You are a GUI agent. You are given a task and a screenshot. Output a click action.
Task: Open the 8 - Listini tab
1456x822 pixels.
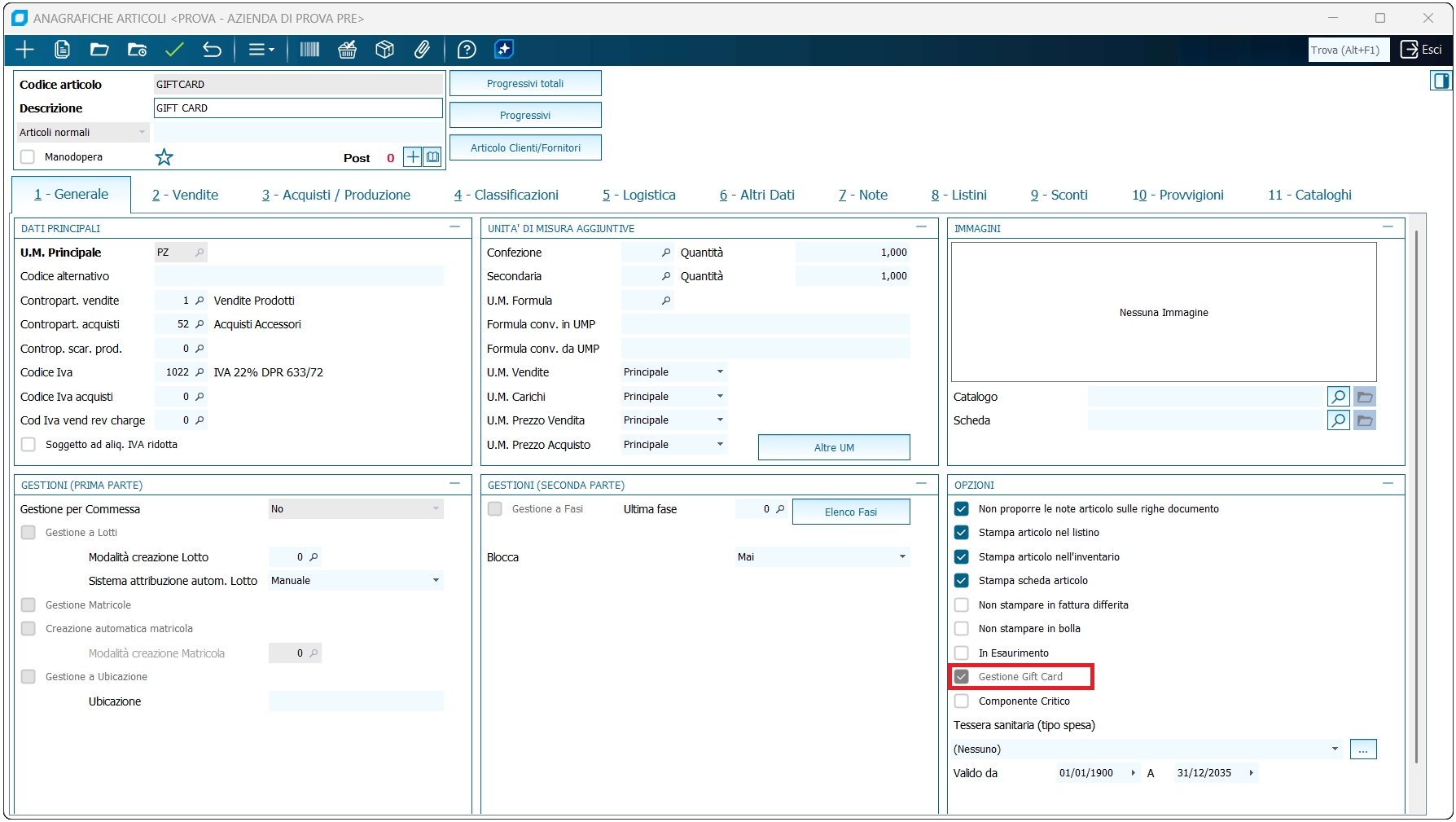[x=958, y=195]
